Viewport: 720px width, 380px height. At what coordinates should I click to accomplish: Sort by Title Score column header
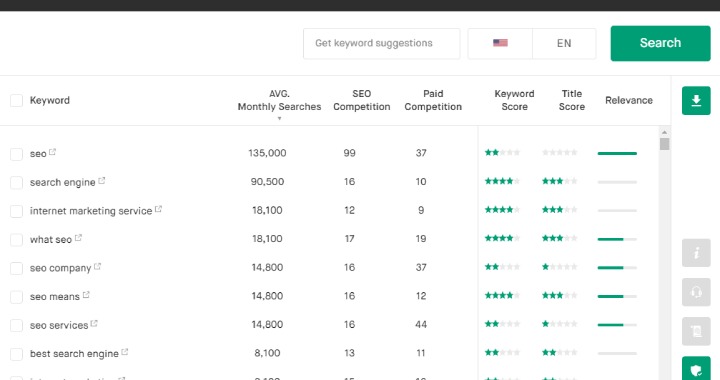pos(572,100)
